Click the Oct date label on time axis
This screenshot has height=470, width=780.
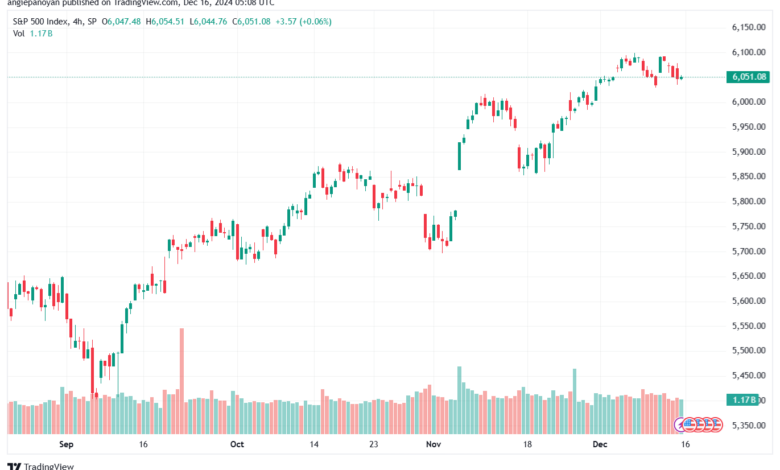[237, 444]
